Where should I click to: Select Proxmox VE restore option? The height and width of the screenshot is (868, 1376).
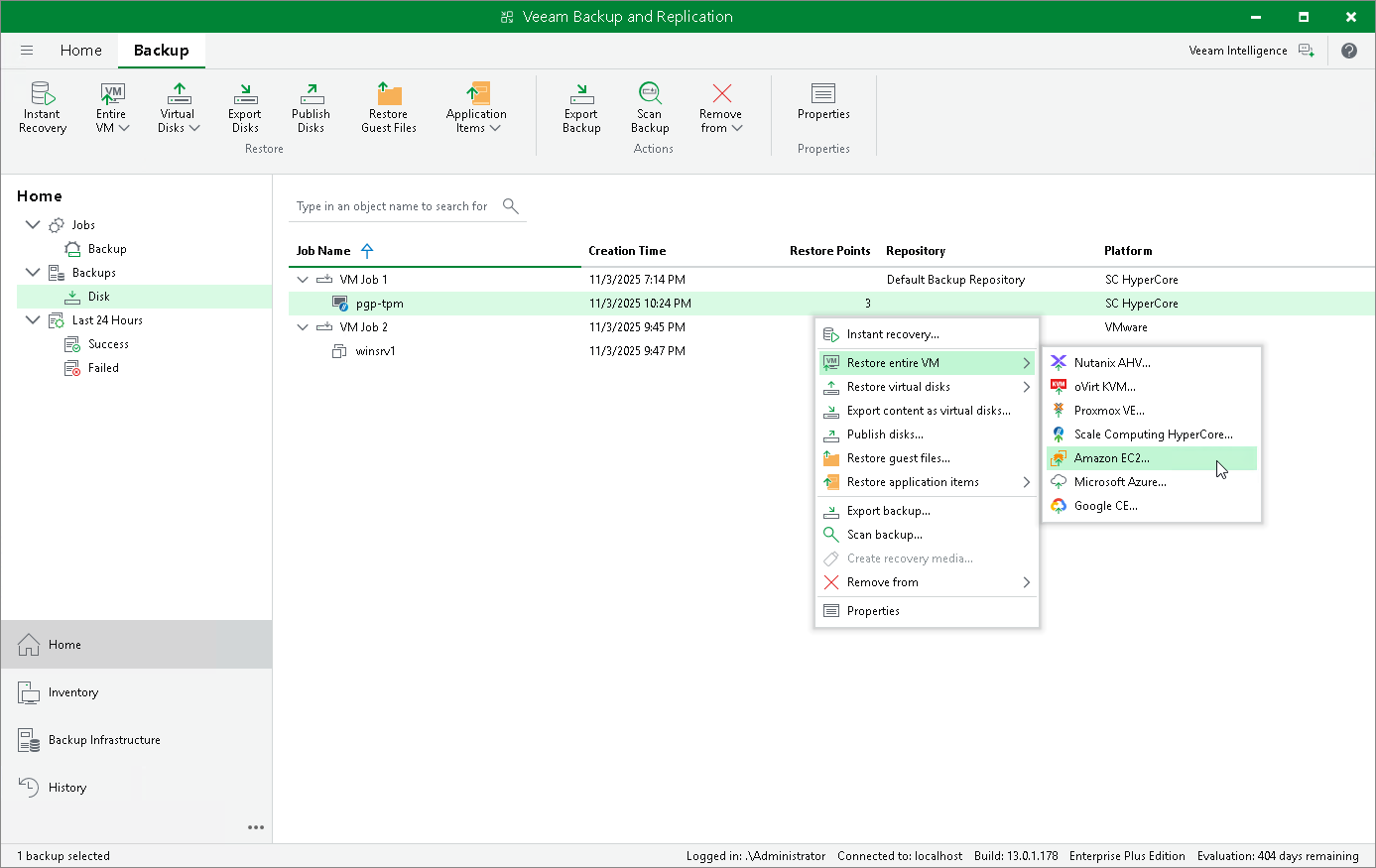point(1152,411)
